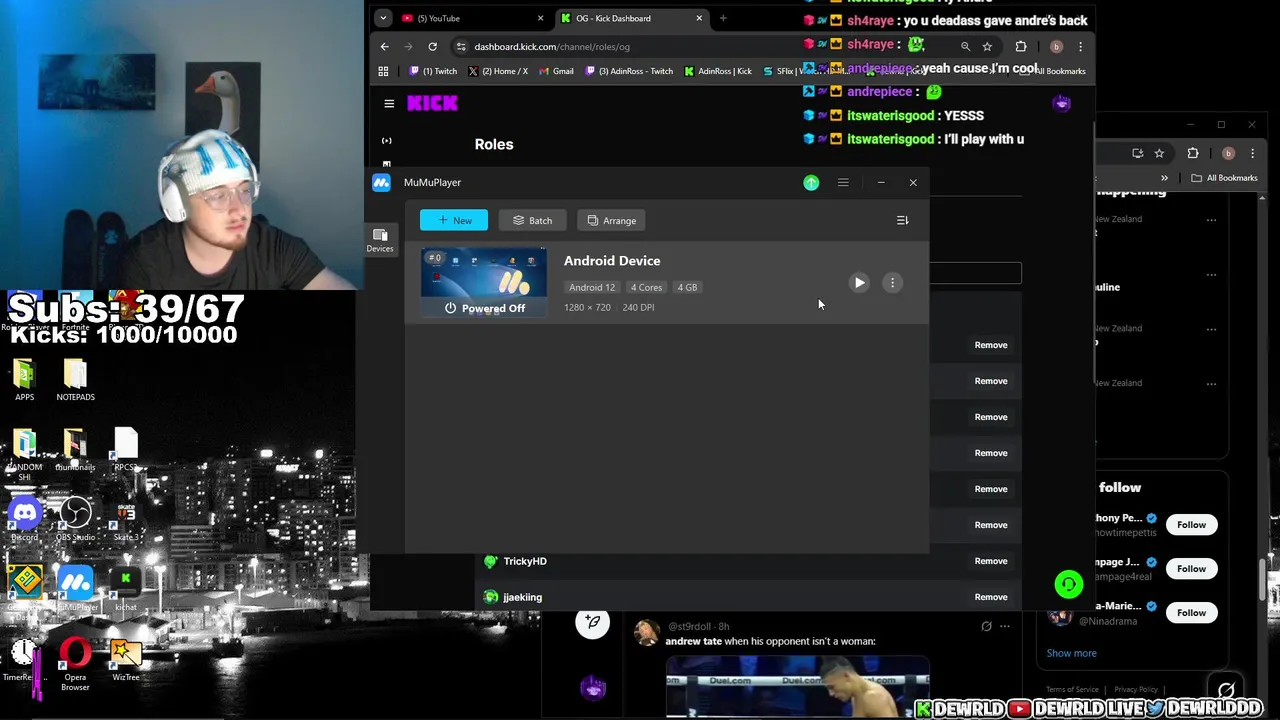Open Privacy Policy link on X
Screen dimensions: 1280x720
(1136, 689)
